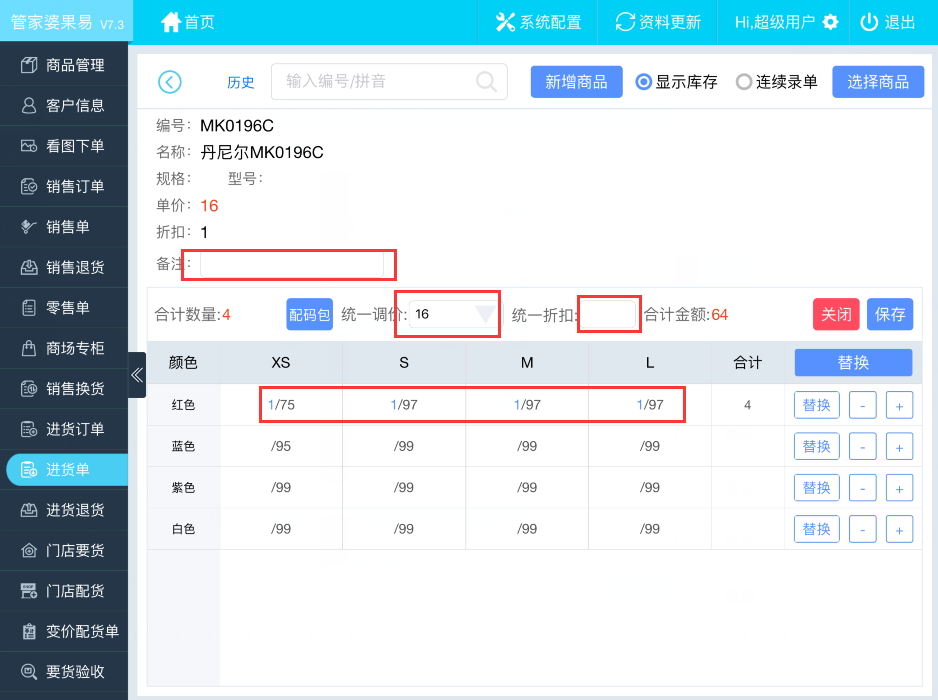Image resolution: width=938 pixels, height=700 pixels.
Task: Click the 进货订单 sidebar icon
Action: [x=29, y=429]
